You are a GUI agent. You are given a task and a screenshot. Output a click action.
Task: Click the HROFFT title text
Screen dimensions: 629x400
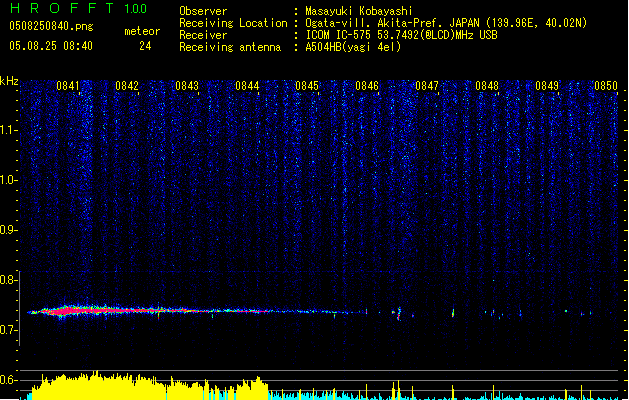coord(62,8)
